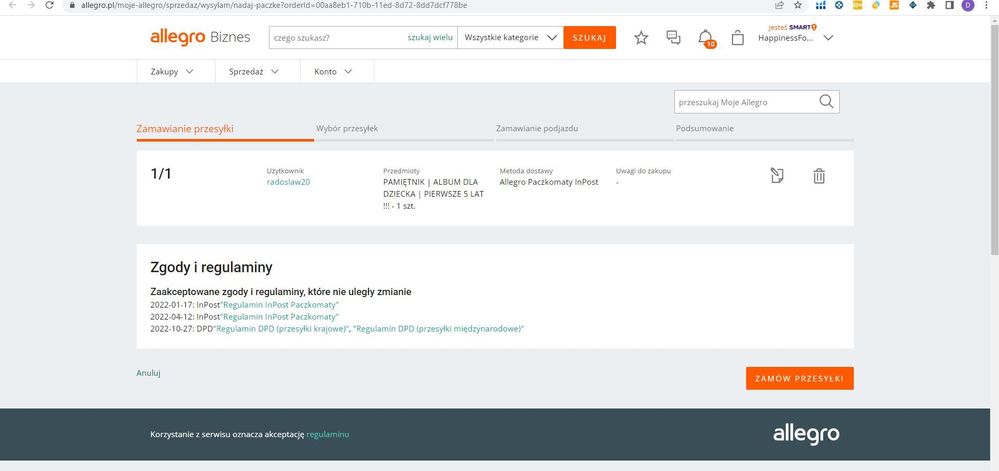Click the Anuluj link

pos(148,373)
